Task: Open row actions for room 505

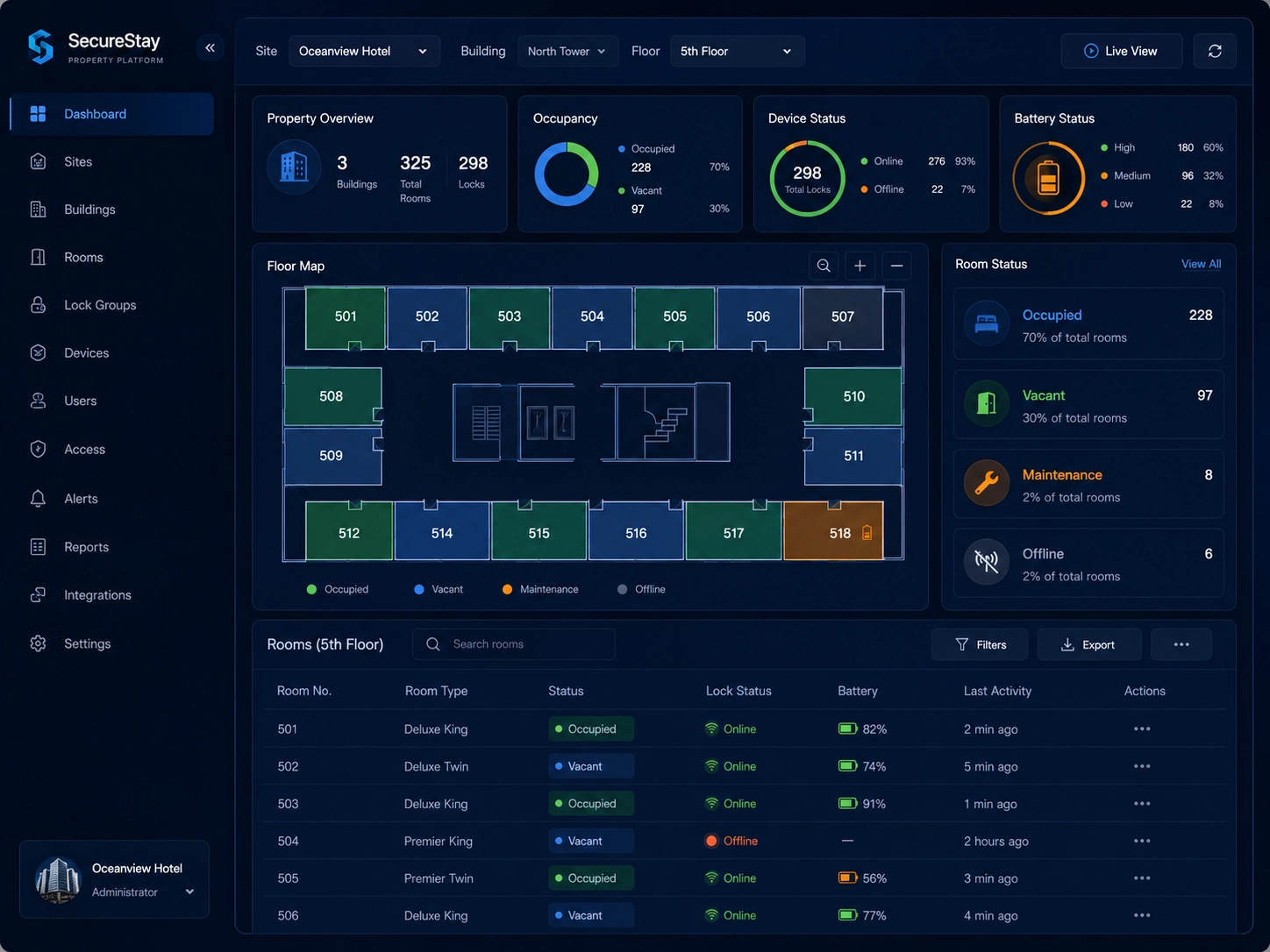Action: (x=1142, y=878)
